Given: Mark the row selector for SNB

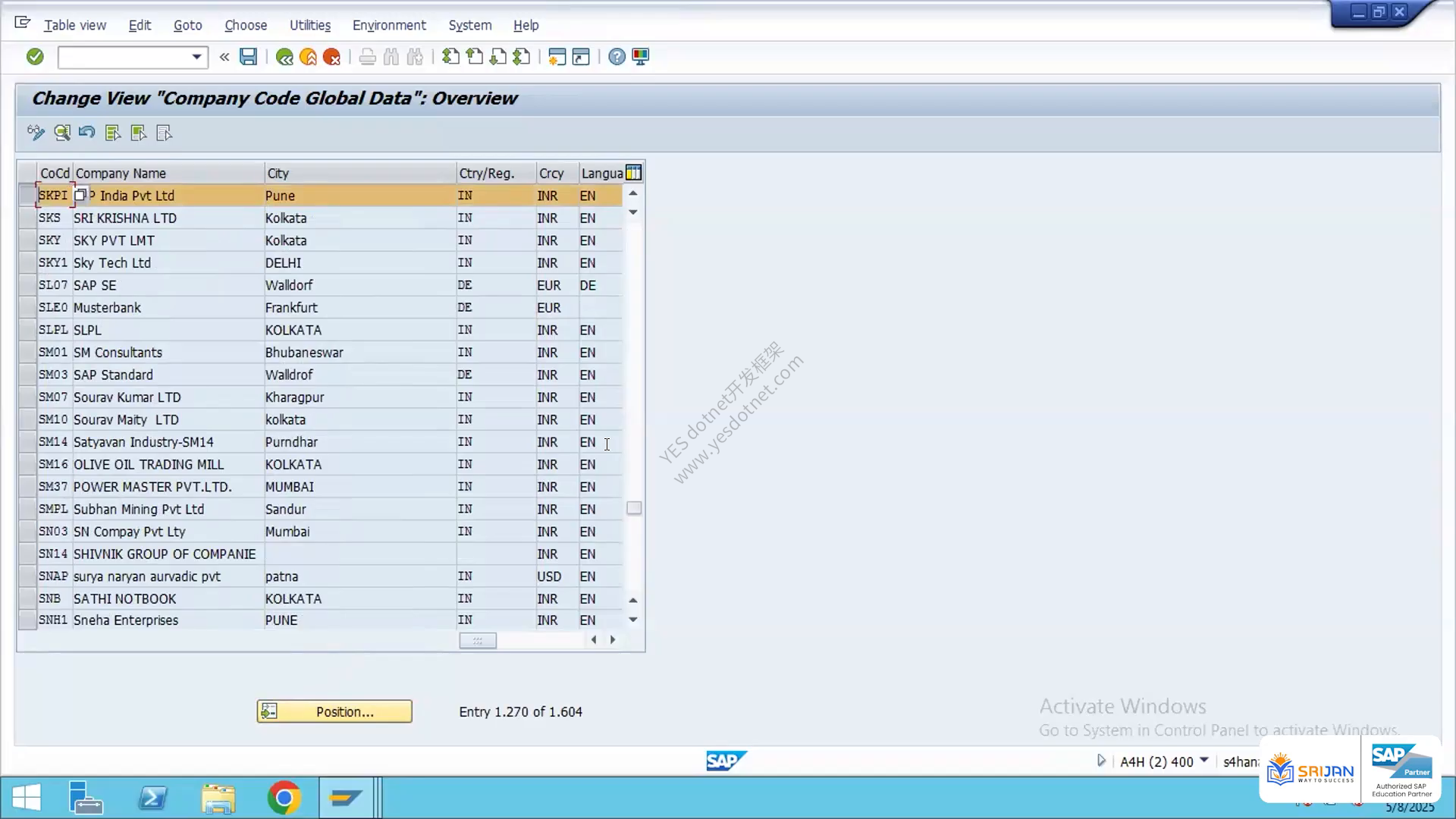Looking at the screenshot, I should 27,599.
